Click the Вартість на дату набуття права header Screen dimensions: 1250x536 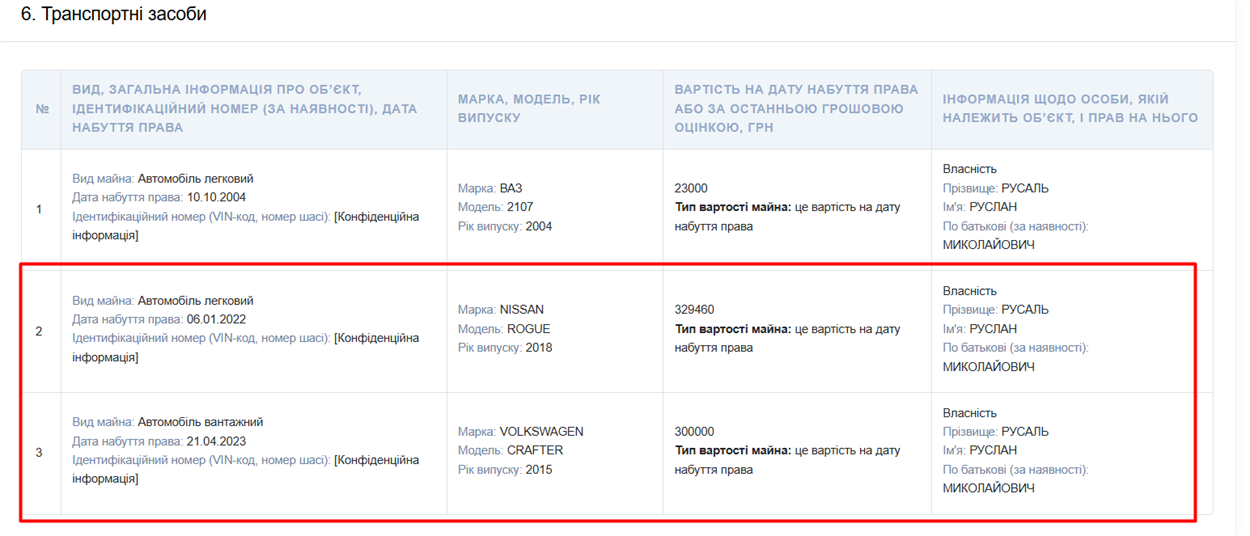point(796,109)
